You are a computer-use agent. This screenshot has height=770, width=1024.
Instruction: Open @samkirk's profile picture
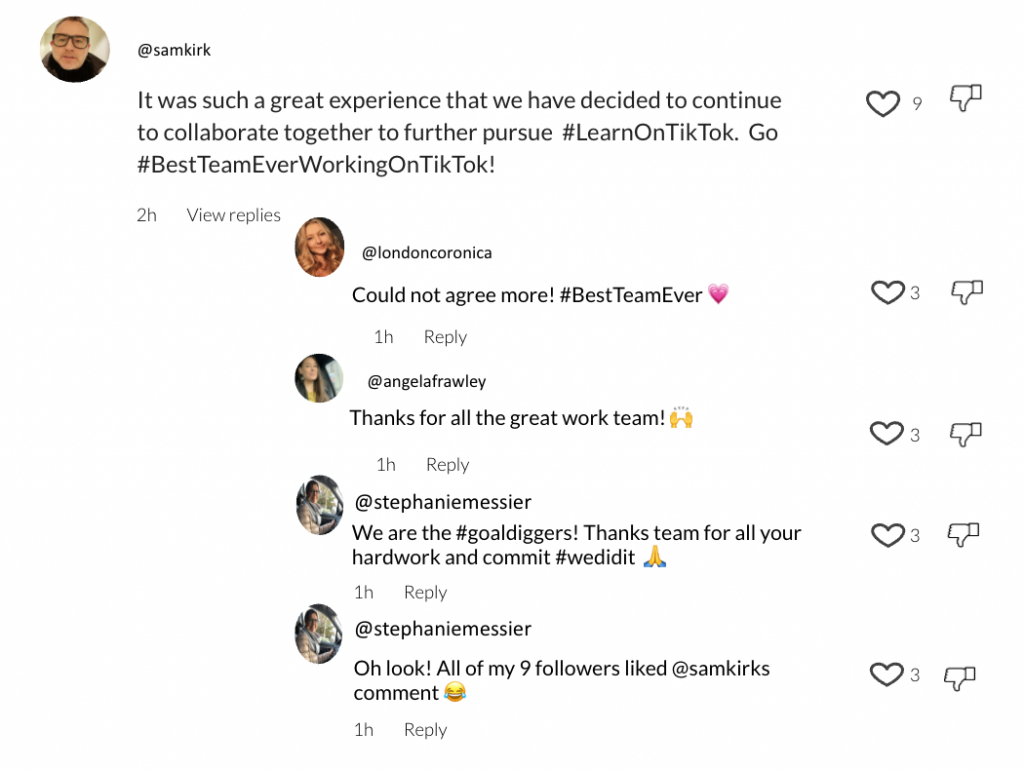75,49
